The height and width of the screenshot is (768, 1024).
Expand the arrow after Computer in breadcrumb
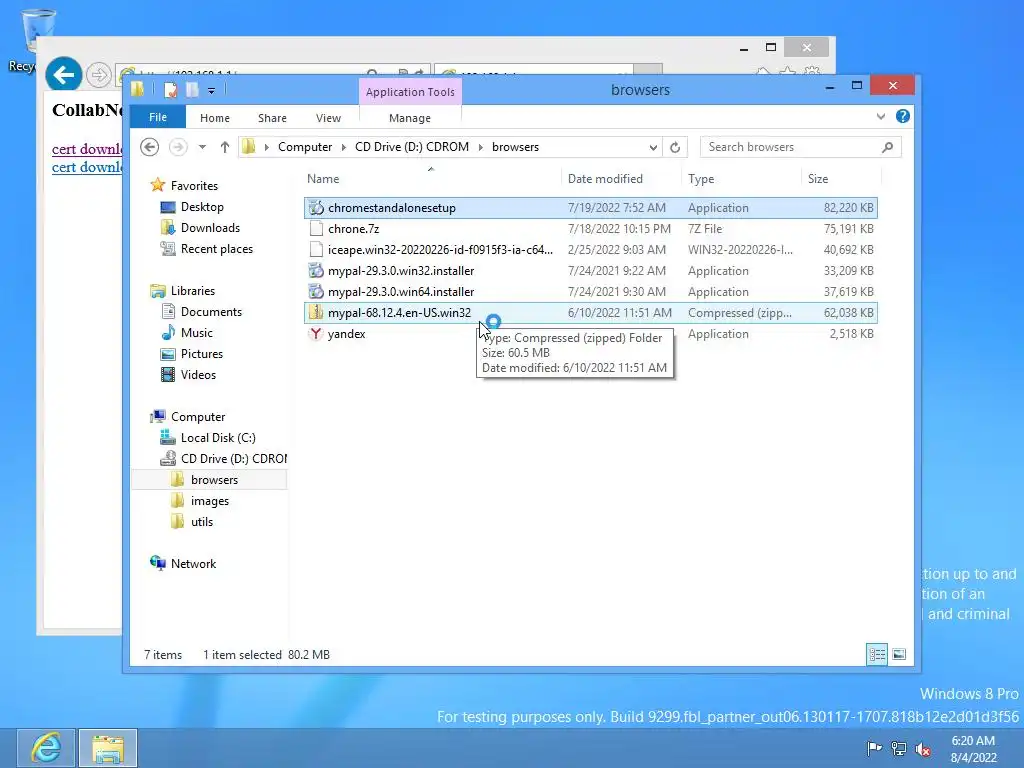[x=344, y=147]
